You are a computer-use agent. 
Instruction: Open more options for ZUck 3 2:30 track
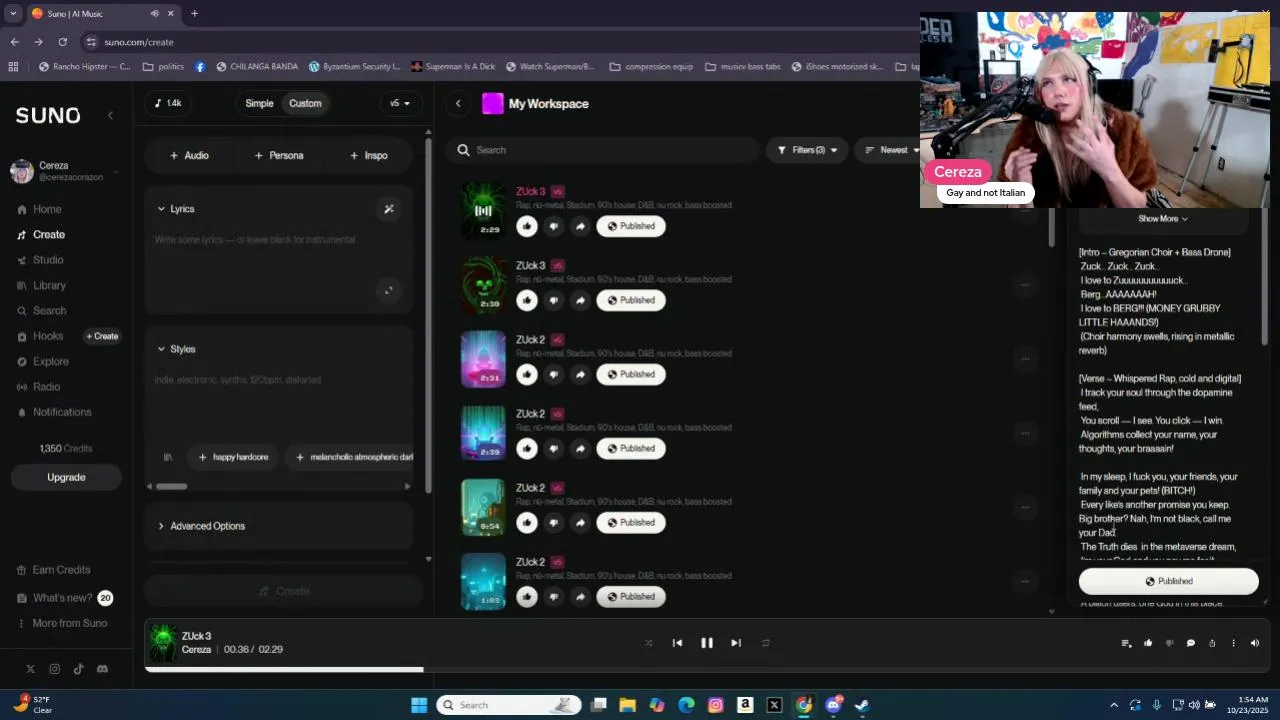[1025, 285]
